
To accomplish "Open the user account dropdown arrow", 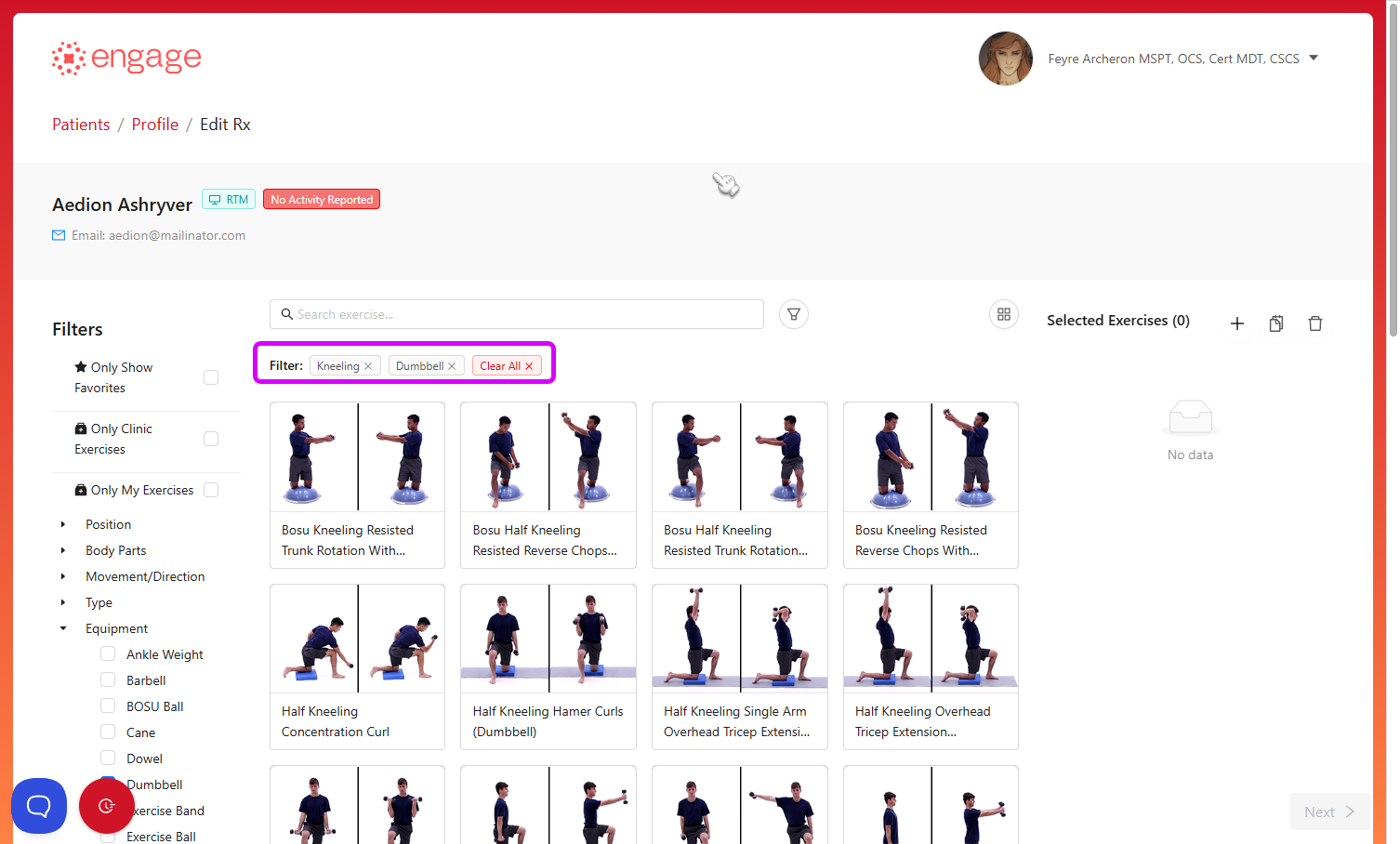I will tap(1314, 58).
